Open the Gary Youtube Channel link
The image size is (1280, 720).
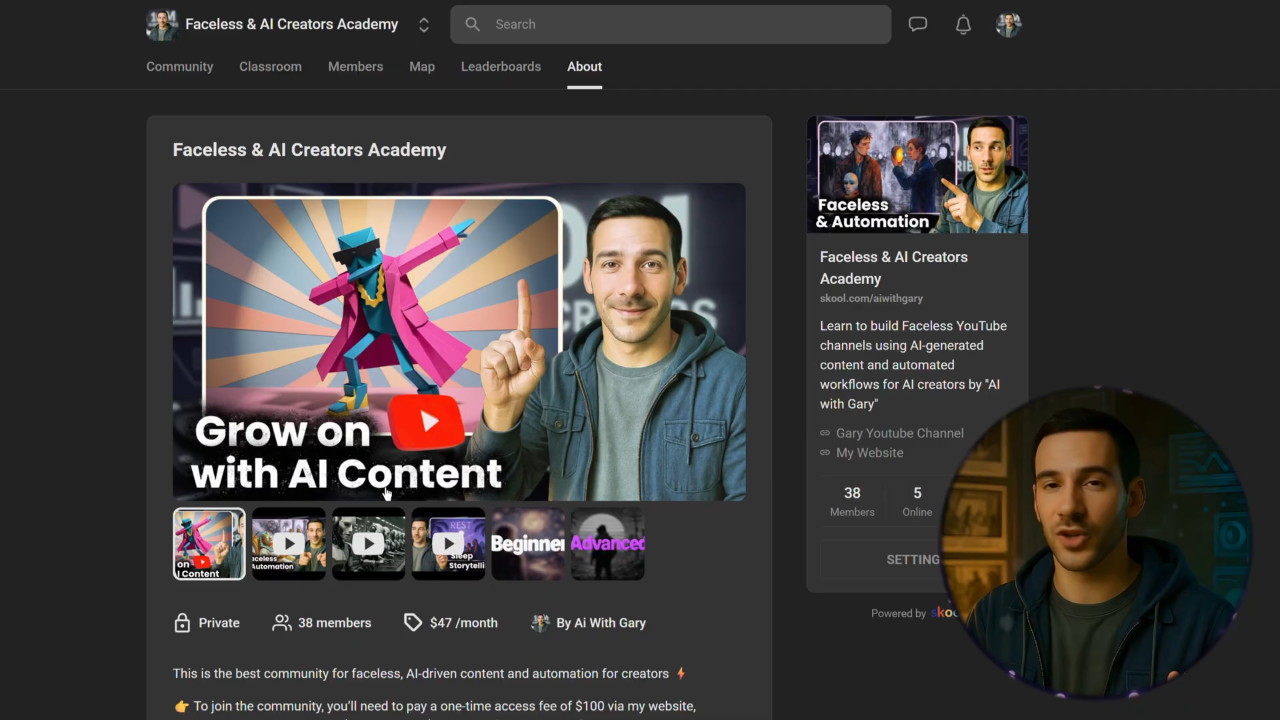tap(900, 433)
